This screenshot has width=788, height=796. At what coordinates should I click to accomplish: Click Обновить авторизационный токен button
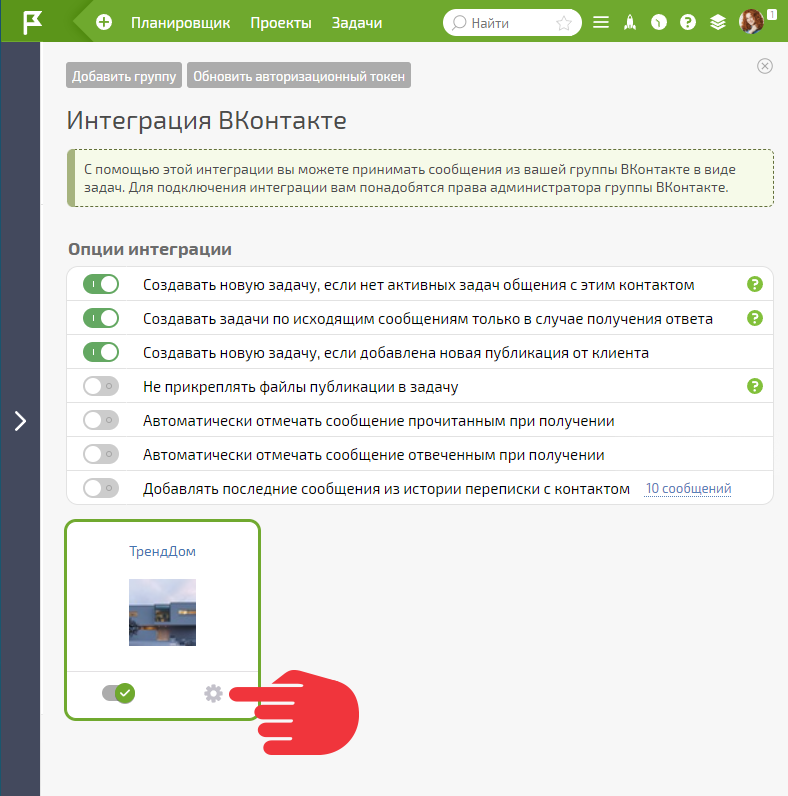pos(299,76)
